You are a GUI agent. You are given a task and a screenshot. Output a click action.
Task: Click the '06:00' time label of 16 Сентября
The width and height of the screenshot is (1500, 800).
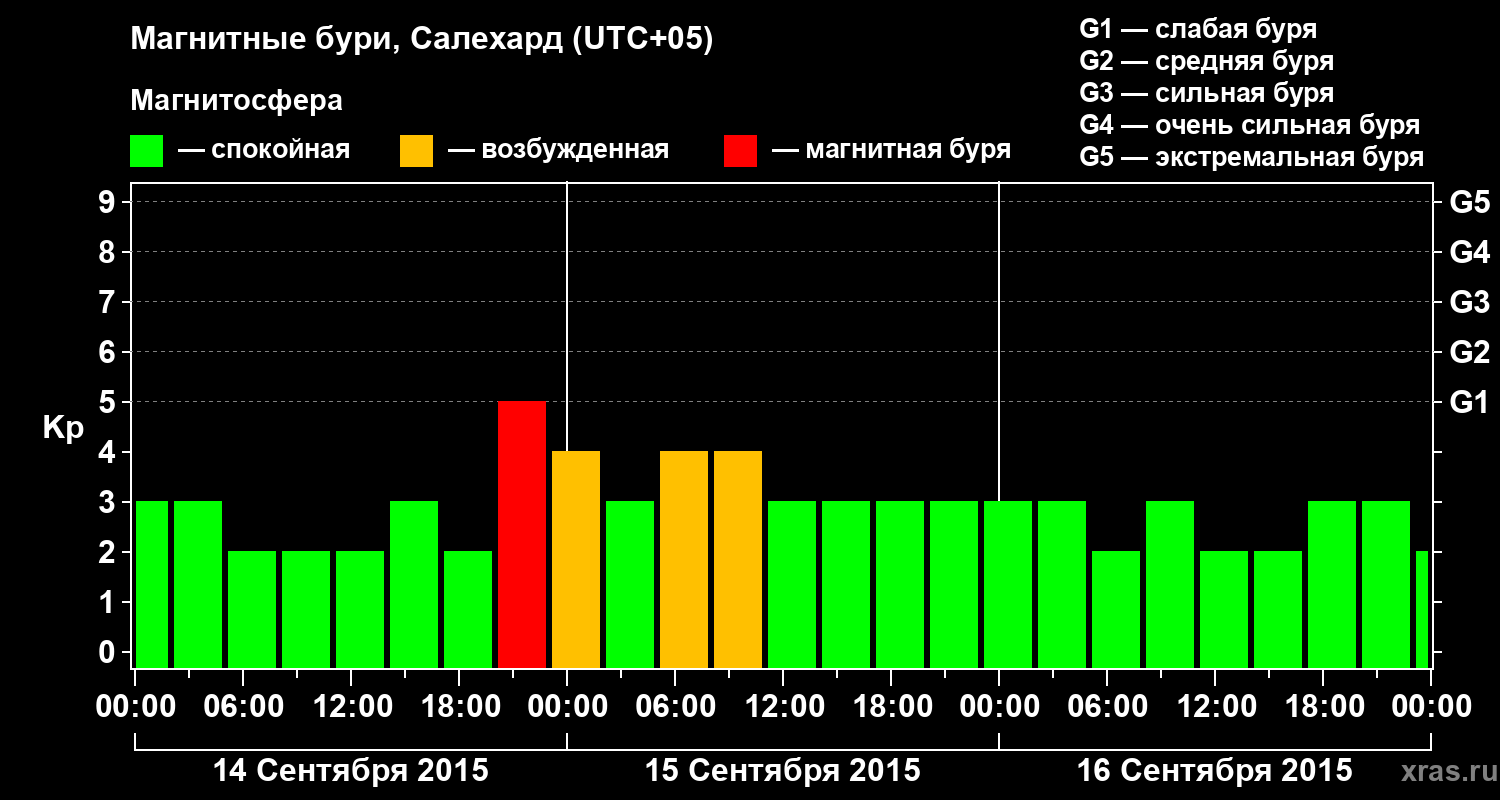(1107, 707)
